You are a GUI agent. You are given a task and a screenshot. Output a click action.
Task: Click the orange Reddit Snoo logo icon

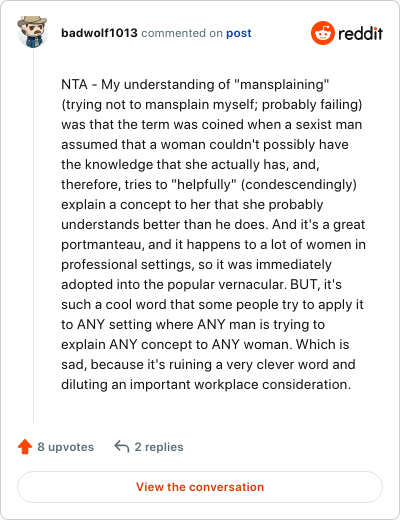[x=323, y=33]
